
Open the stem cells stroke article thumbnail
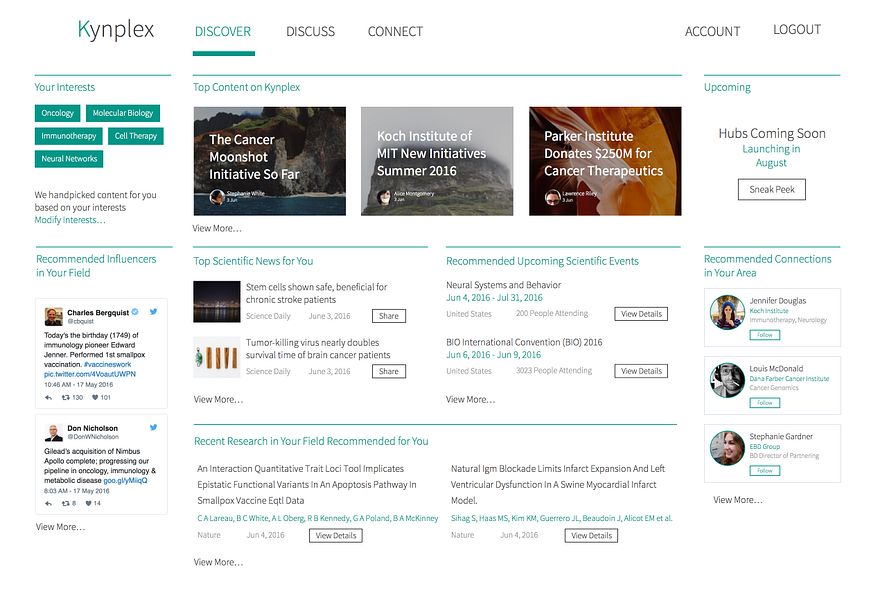pos(217,301)
